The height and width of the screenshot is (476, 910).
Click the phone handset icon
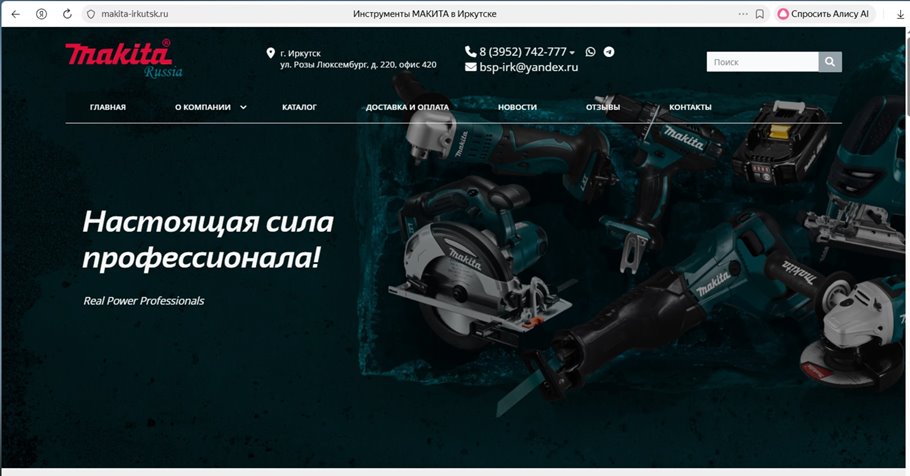coord(471,52)
